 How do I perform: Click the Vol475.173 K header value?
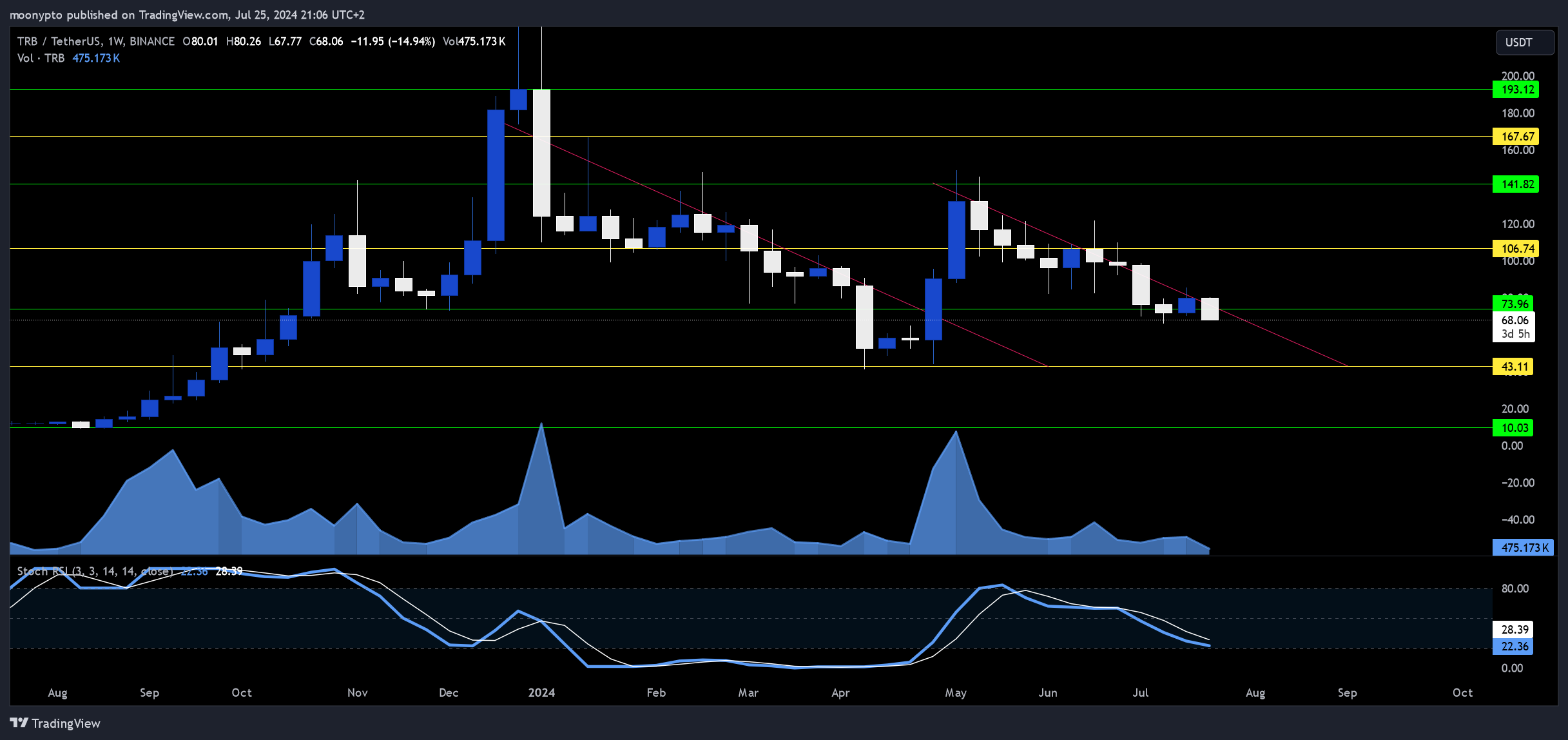point(474,41)
